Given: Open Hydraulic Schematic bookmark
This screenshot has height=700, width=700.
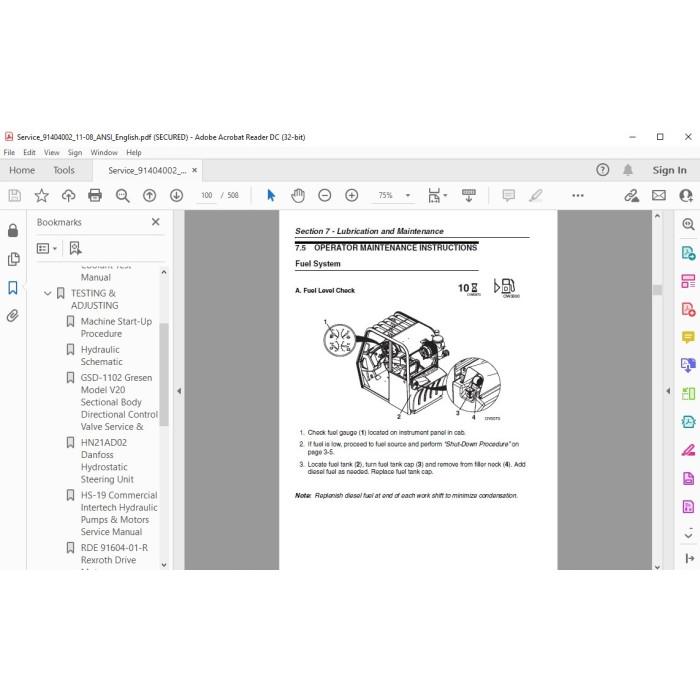Looking at the screenshot, I should [101, 355].
